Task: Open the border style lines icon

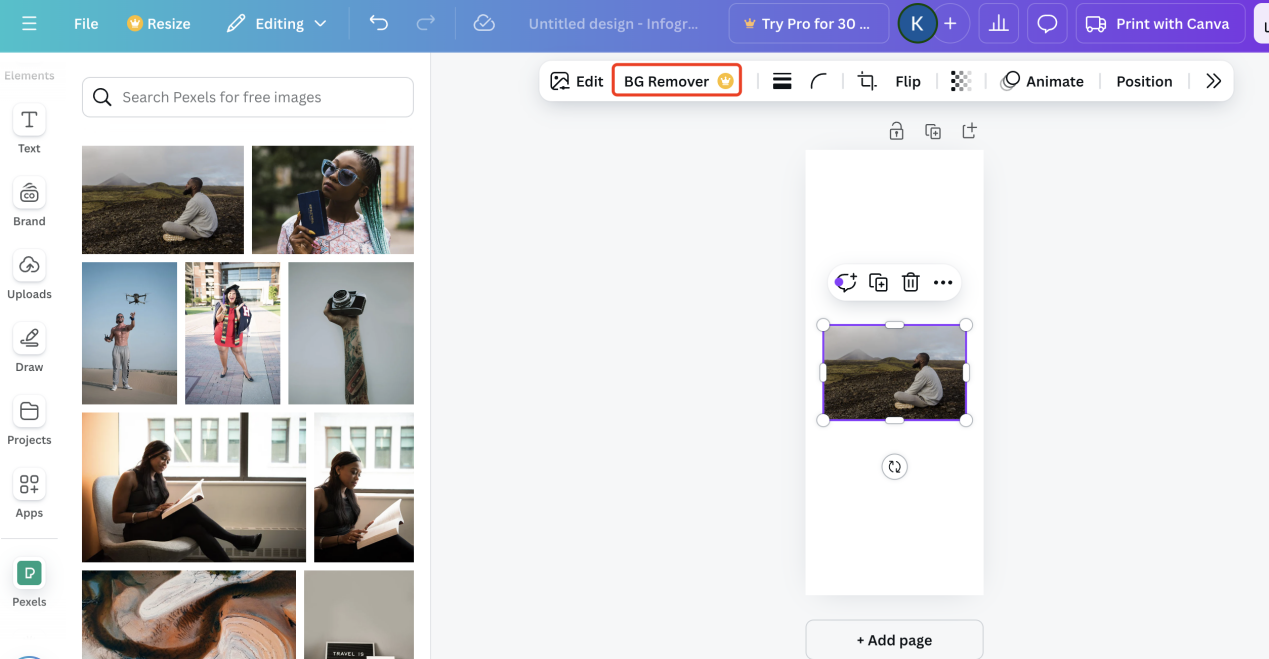Action: pyautogui.click(x=782, y=82)
